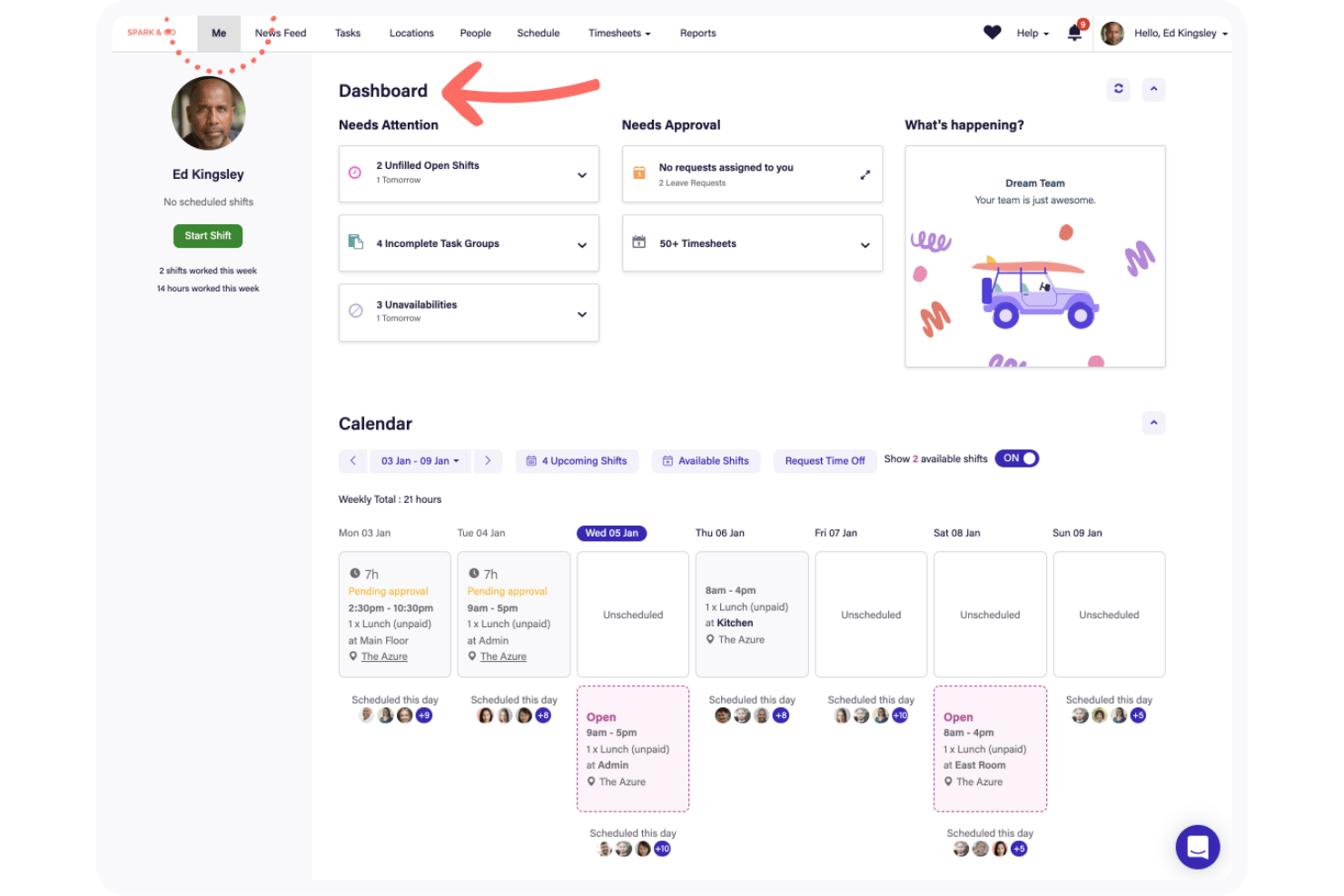This screenshot has height=896, width=1344.
Task: Click Available Shifts button
Action: (706, 460)
